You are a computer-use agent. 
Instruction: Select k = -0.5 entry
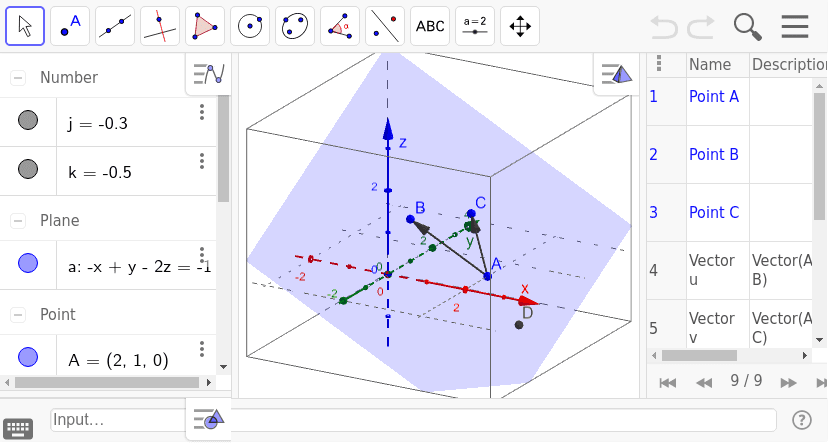tap(99, 172)
